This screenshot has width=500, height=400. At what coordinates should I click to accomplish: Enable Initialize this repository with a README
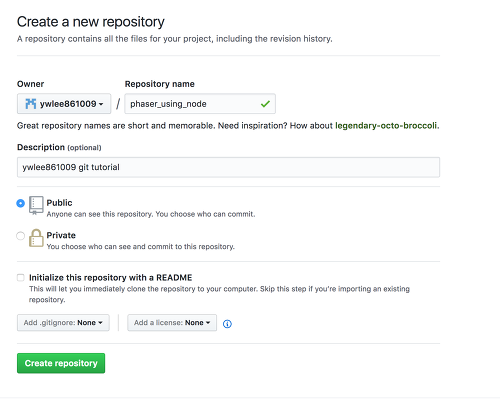tap(21, 278)
